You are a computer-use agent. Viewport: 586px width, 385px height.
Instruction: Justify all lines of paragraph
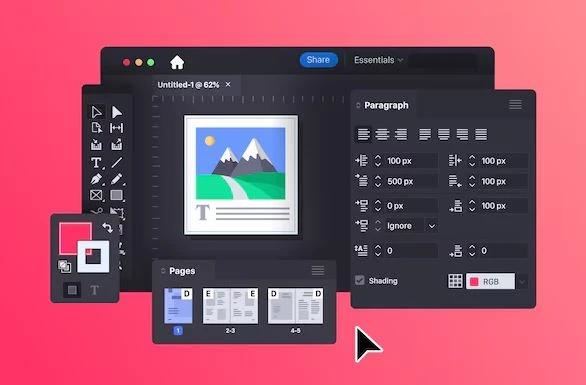481,134
